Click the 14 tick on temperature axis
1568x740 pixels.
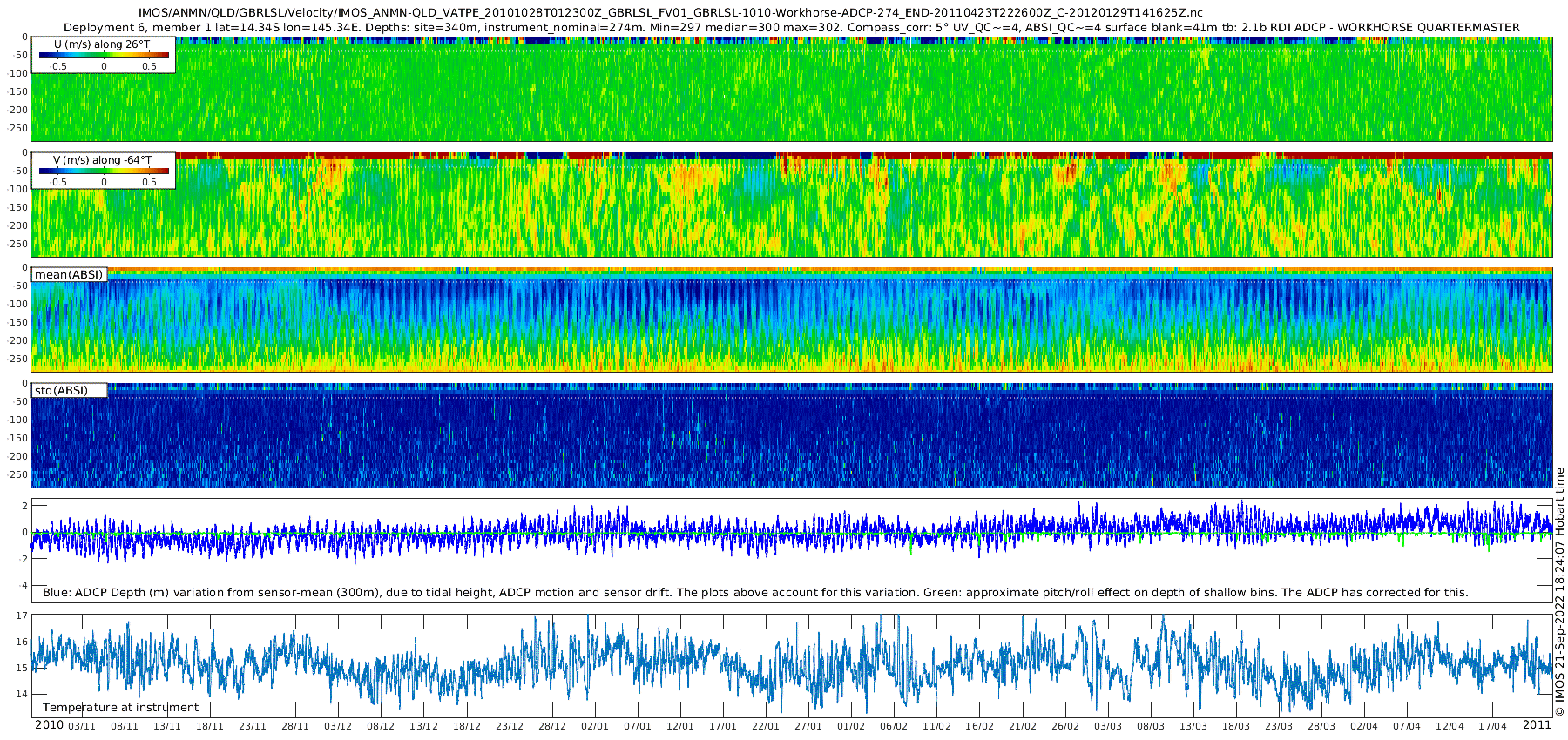tap(22, 695)
